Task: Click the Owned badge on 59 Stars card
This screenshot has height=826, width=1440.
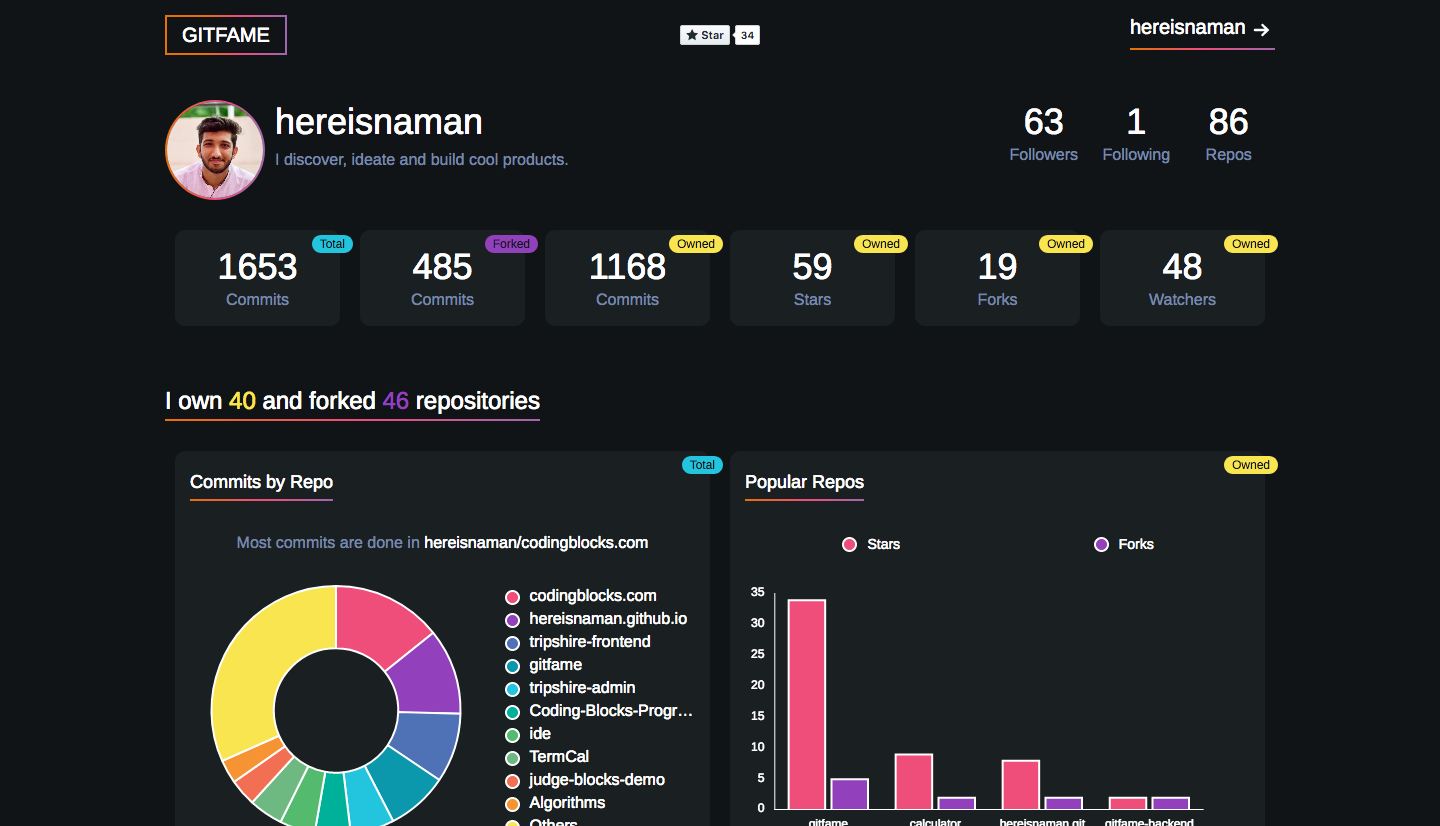Action: pos(881,243)
